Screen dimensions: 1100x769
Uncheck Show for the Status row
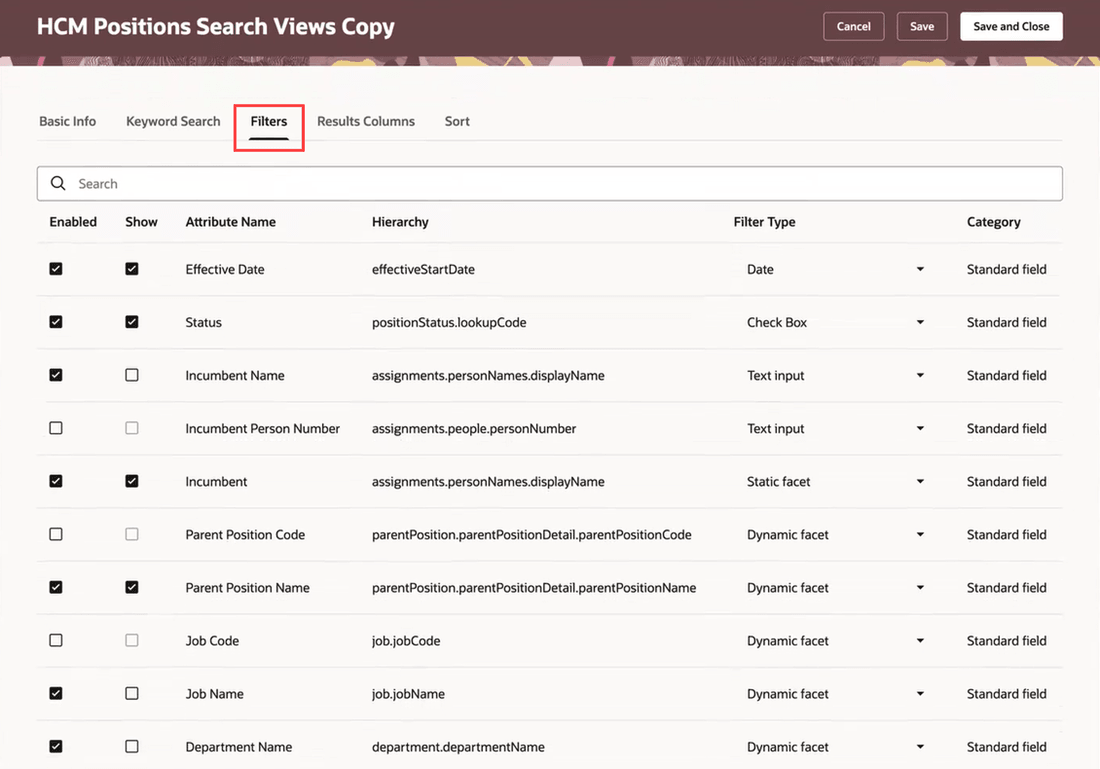coord(132,322)
